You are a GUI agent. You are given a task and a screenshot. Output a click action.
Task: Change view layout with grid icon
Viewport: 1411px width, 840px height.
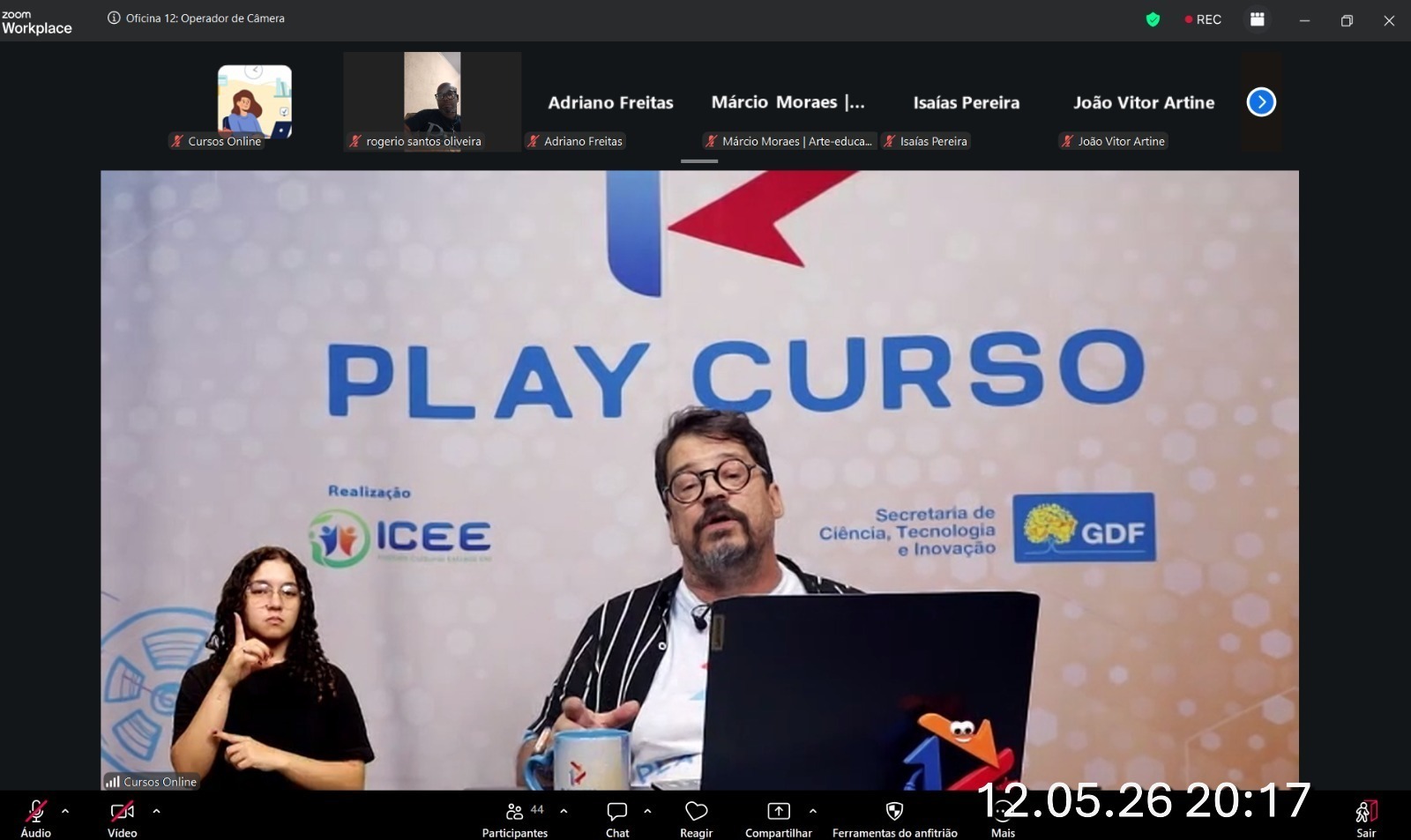coord(1258,19)
